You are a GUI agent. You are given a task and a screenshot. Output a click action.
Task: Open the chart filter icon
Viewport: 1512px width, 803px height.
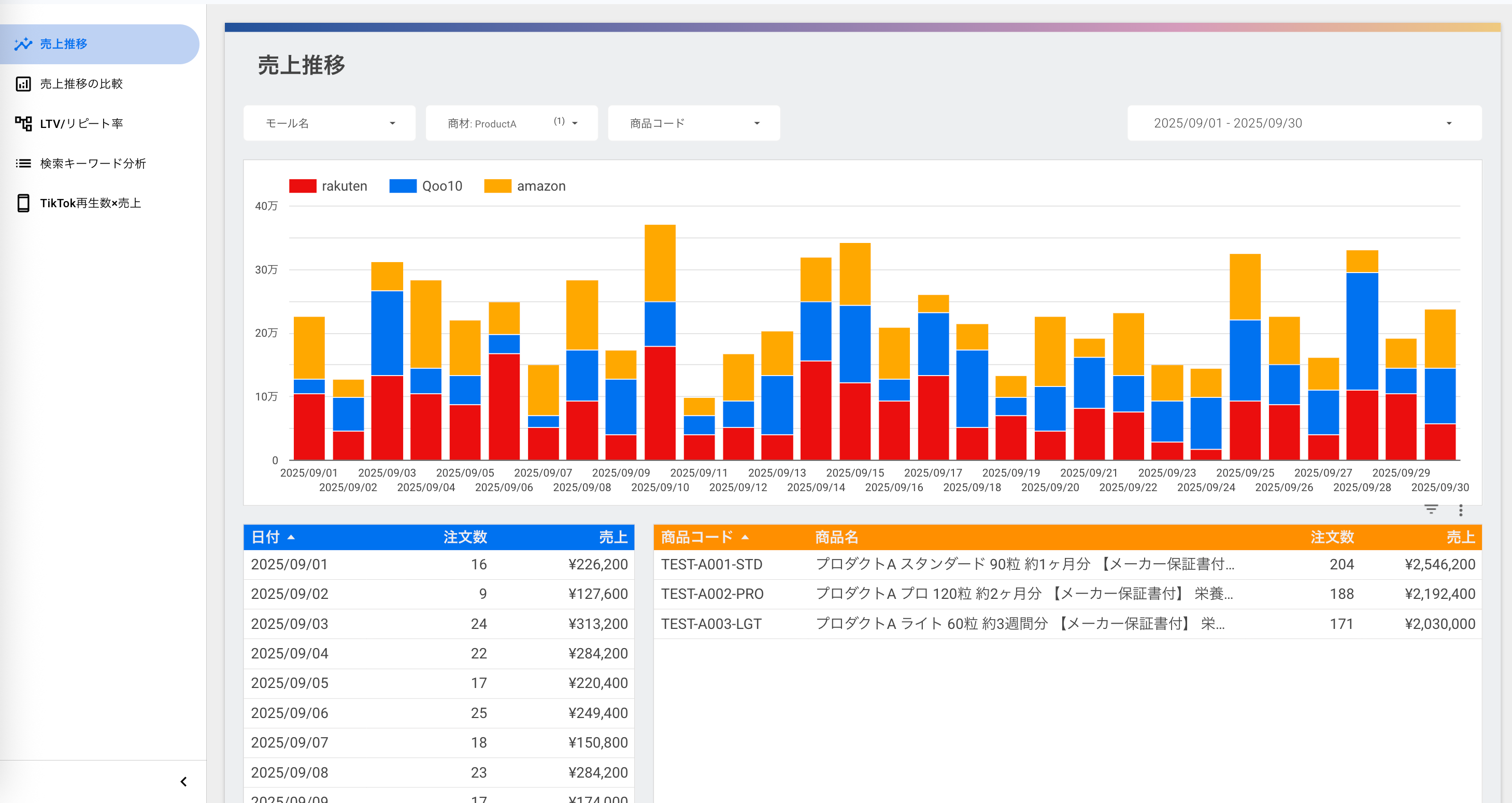click(1431, 509)
